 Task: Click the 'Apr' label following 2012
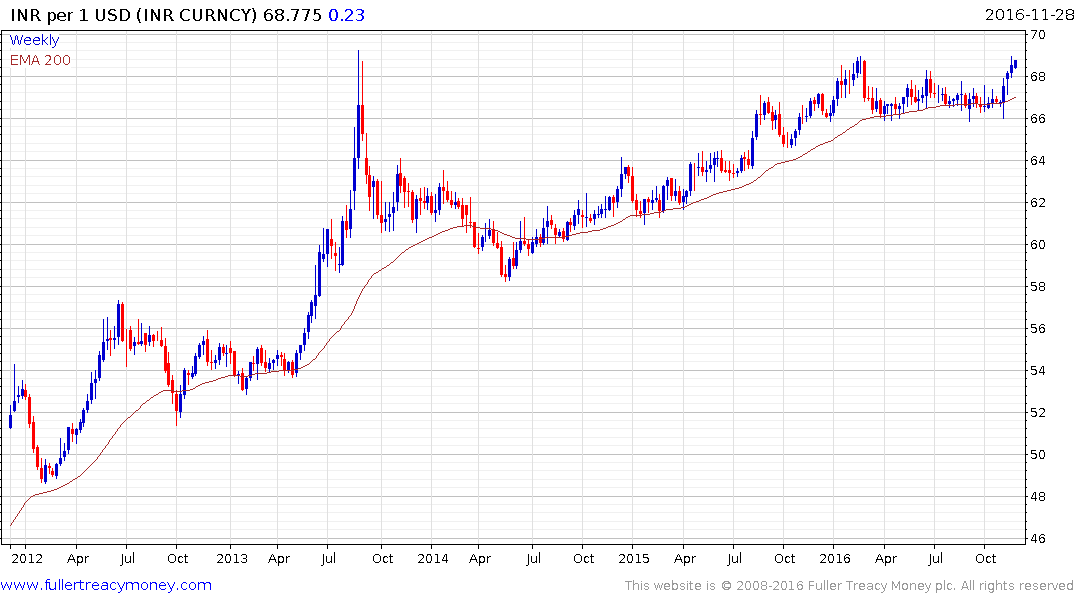click(x=77, y=559)
